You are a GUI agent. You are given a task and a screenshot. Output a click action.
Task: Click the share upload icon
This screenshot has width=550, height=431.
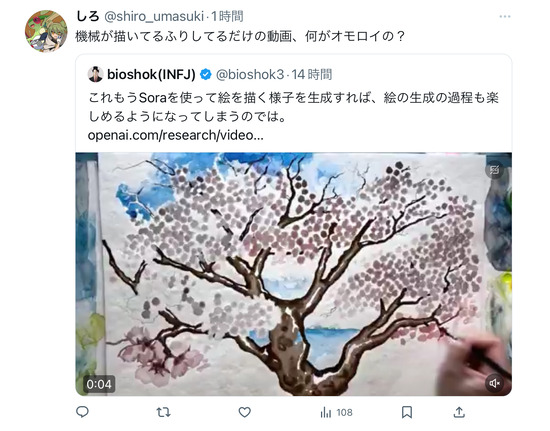[459, 412]
